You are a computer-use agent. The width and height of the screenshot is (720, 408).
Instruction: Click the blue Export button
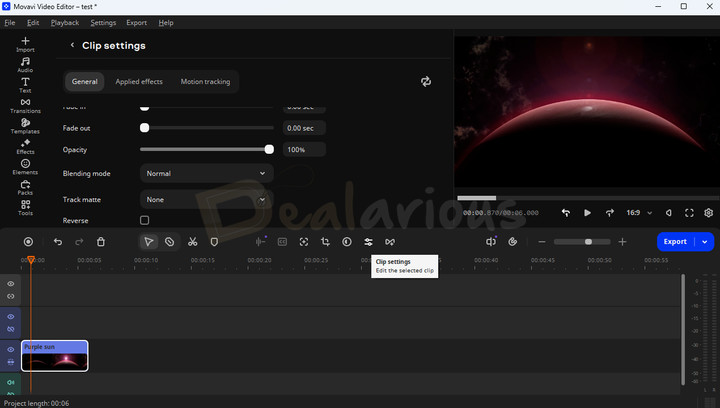(x=675, y=242)
